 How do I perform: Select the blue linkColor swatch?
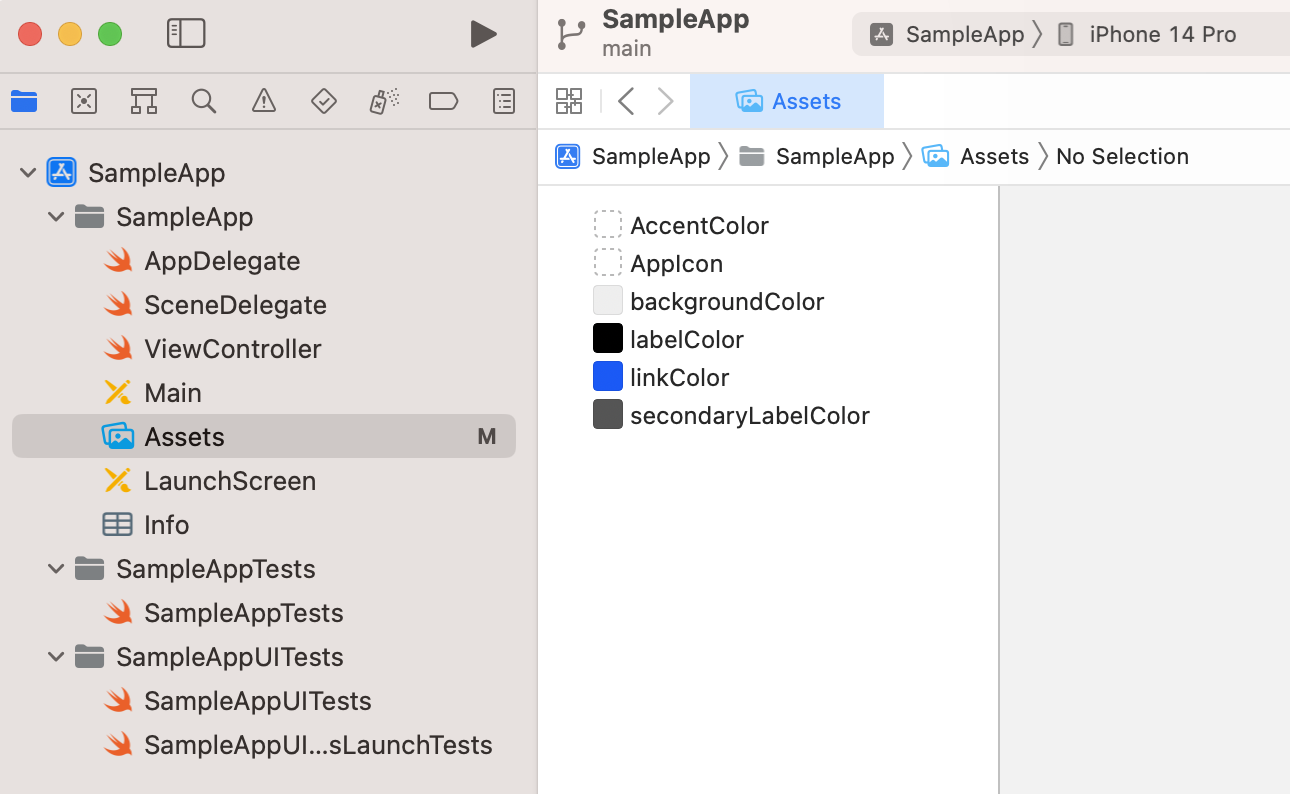[608, 377]
